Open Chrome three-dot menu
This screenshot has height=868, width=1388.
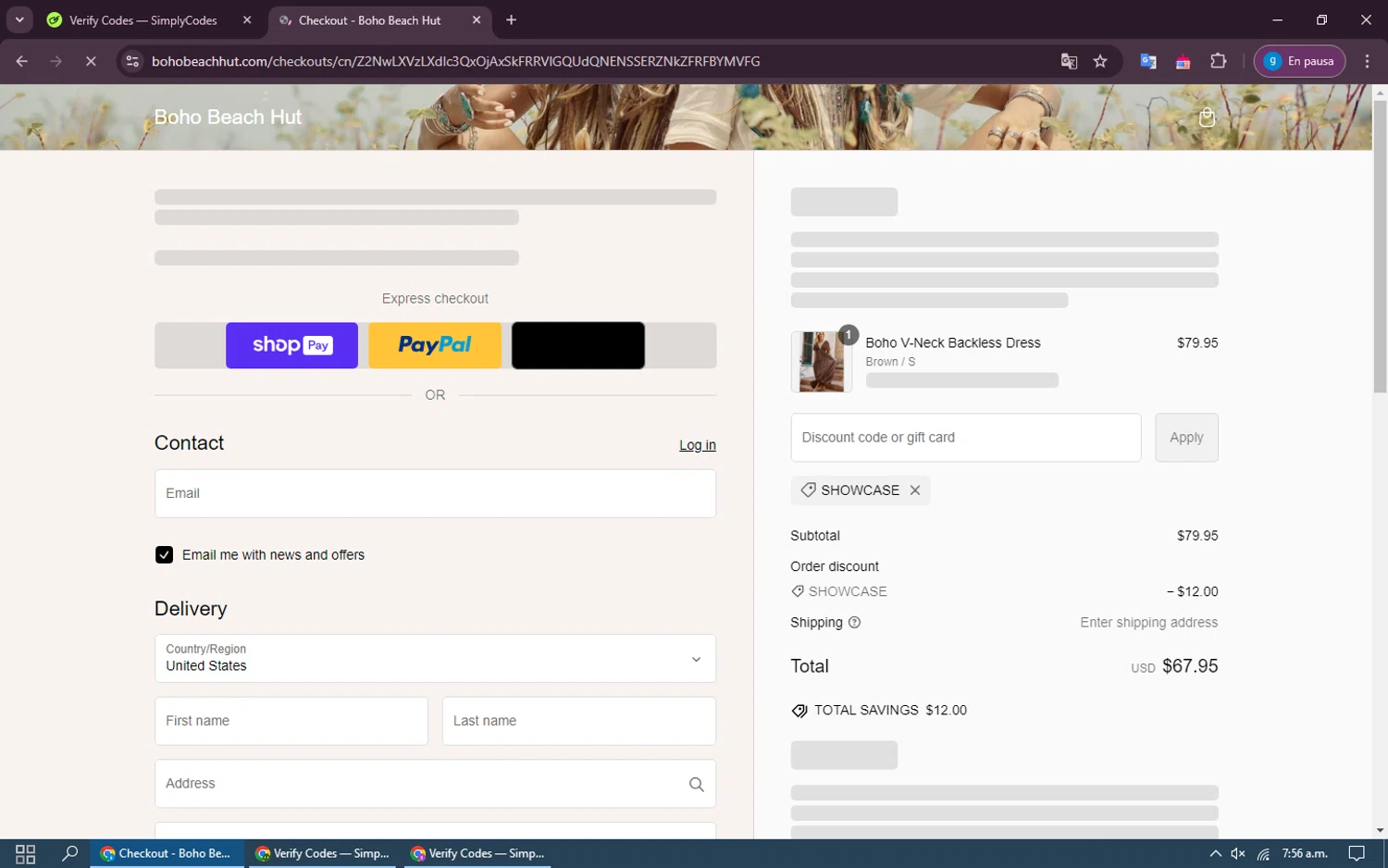1367,61
